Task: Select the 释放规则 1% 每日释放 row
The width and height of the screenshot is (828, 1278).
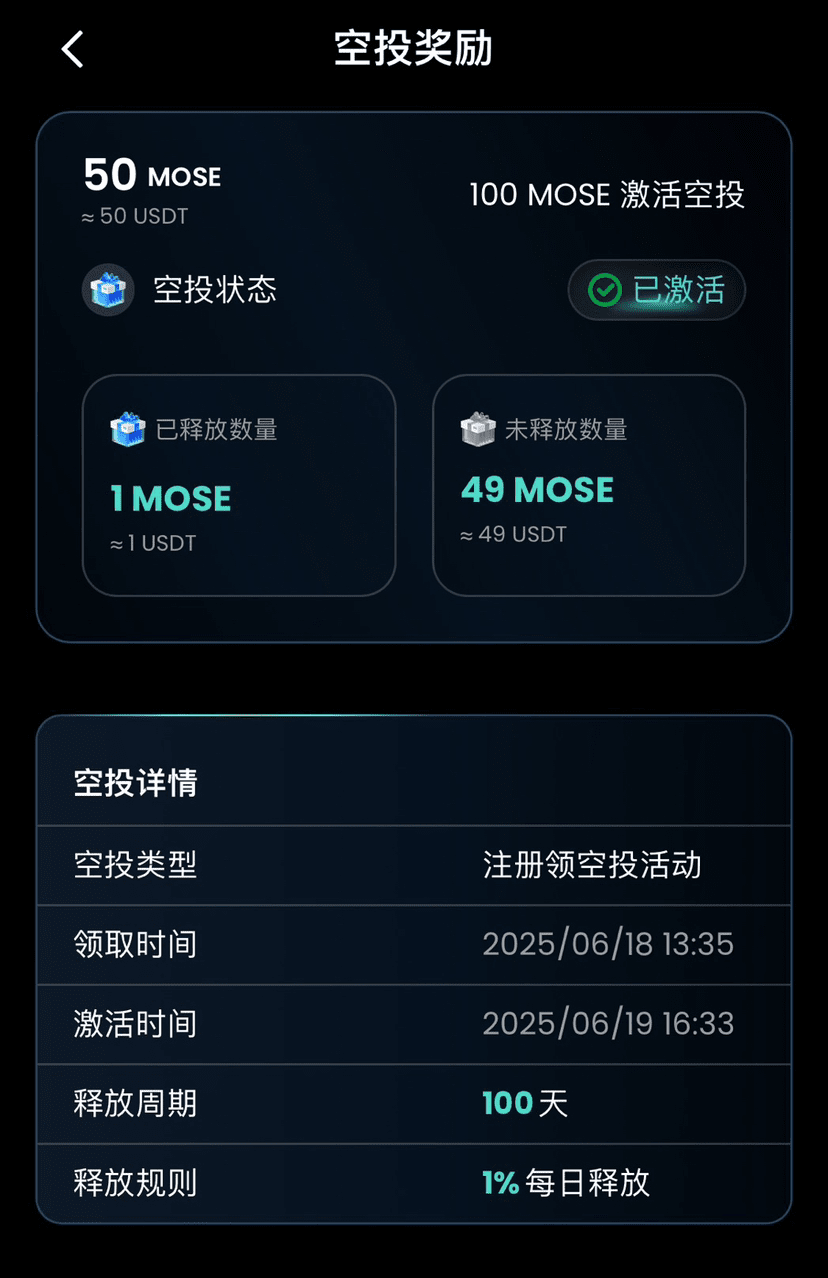Action: 414,1183
